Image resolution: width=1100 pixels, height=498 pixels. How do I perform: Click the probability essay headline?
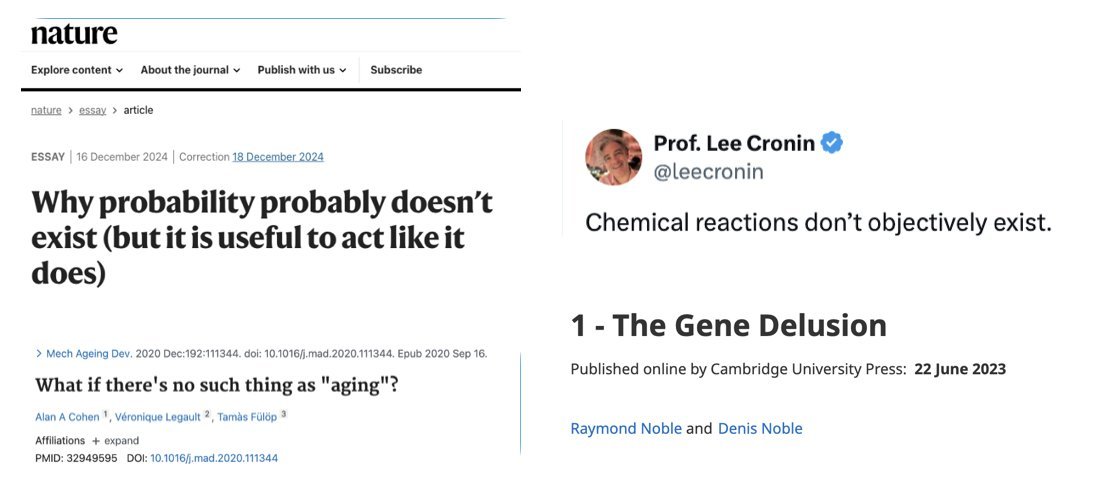coord(262,238)
